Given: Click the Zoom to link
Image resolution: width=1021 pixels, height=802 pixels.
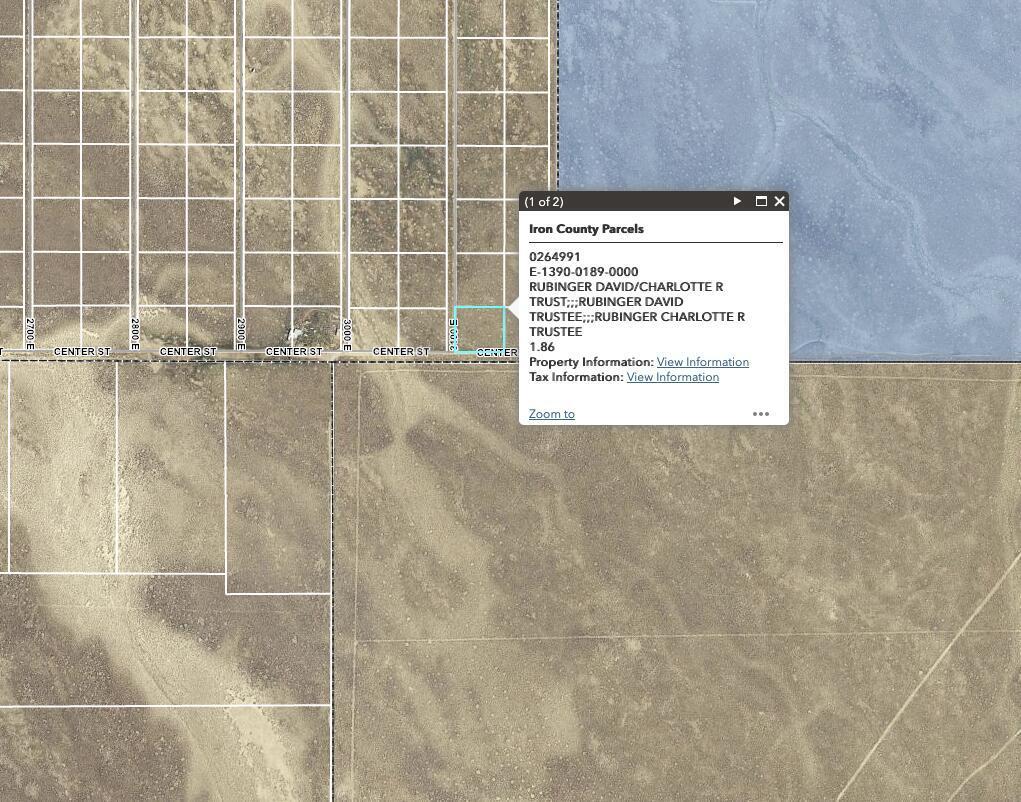Looking at the screenshot, I should (551, 414).
